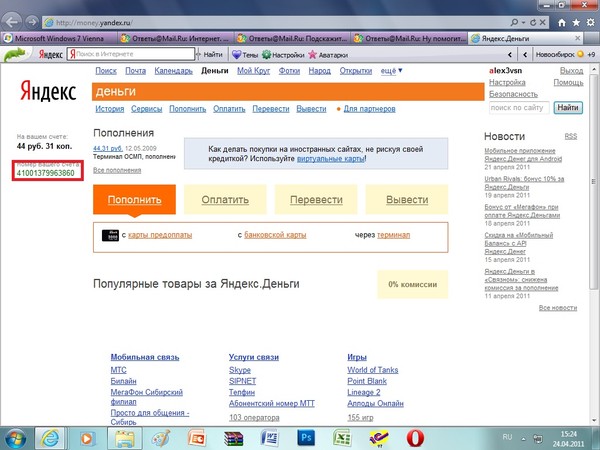Click the RU language indicator in tray

coord(507,437)
